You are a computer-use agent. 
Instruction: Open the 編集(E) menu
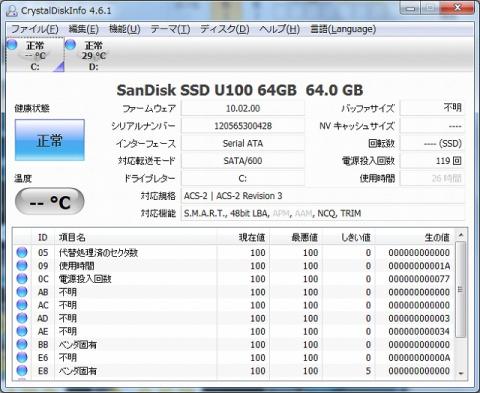click(x=83, y=29)
